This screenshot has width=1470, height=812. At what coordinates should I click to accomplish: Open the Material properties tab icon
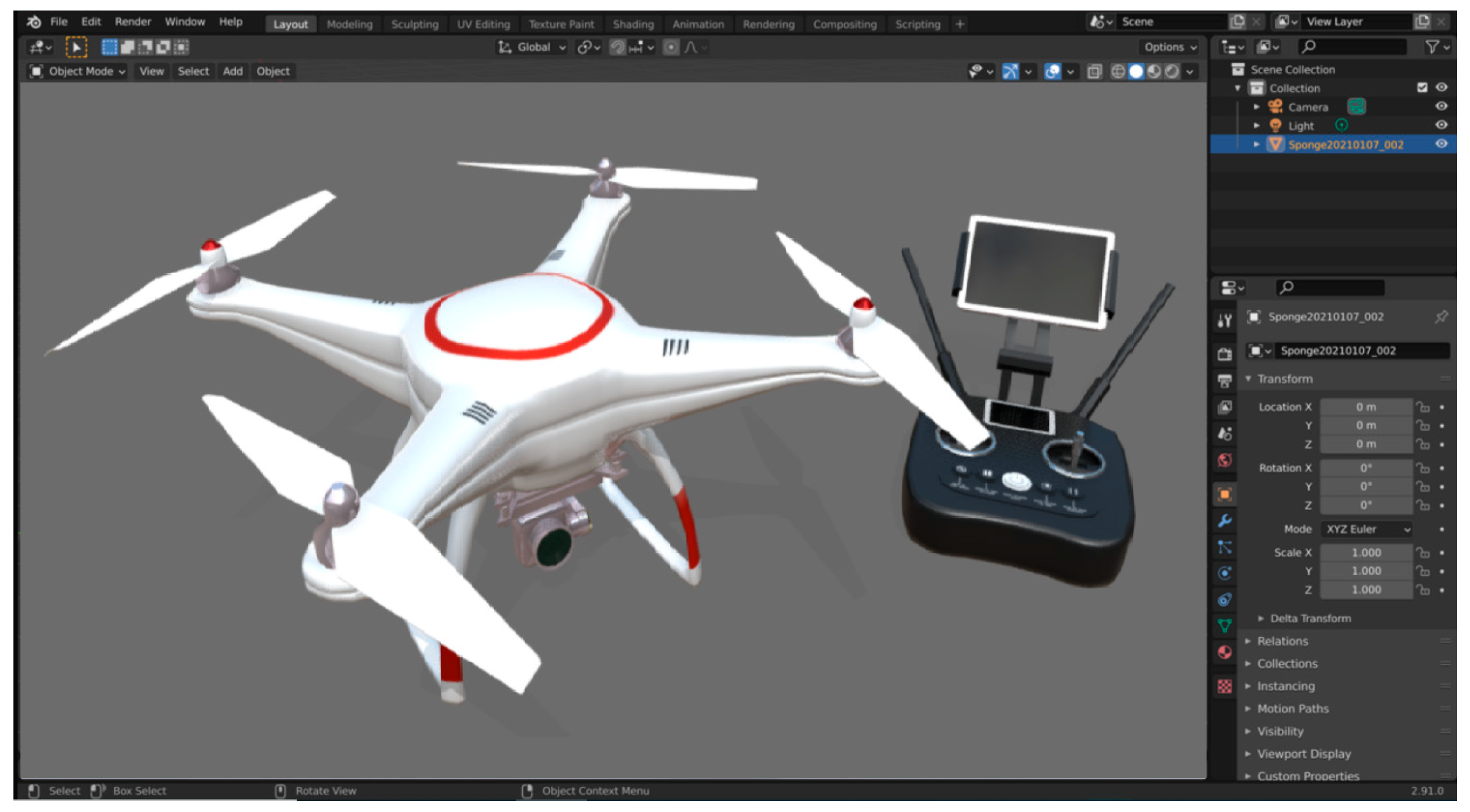click(x=1225, y=652)
